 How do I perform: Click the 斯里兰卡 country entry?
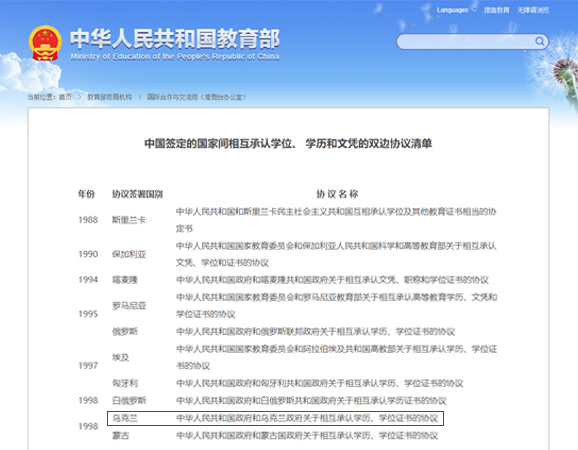click(129, 220)
